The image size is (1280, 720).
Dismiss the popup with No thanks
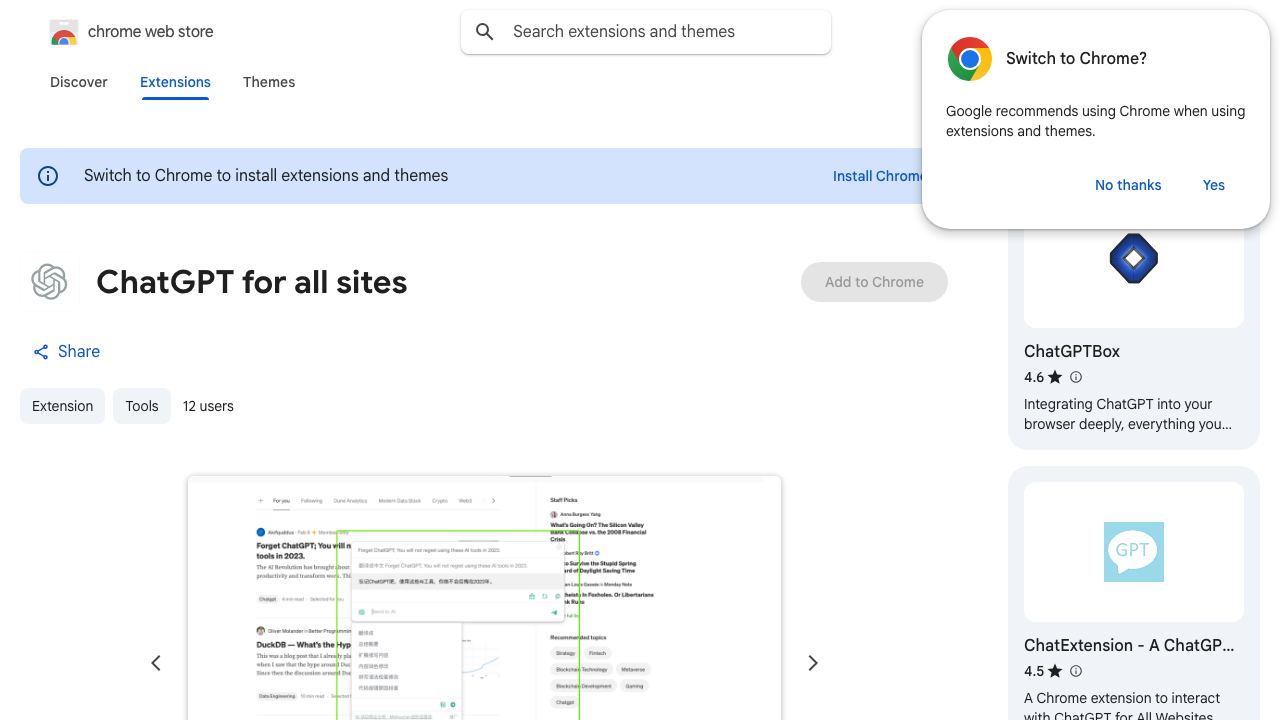click(x=1128, y=185)
